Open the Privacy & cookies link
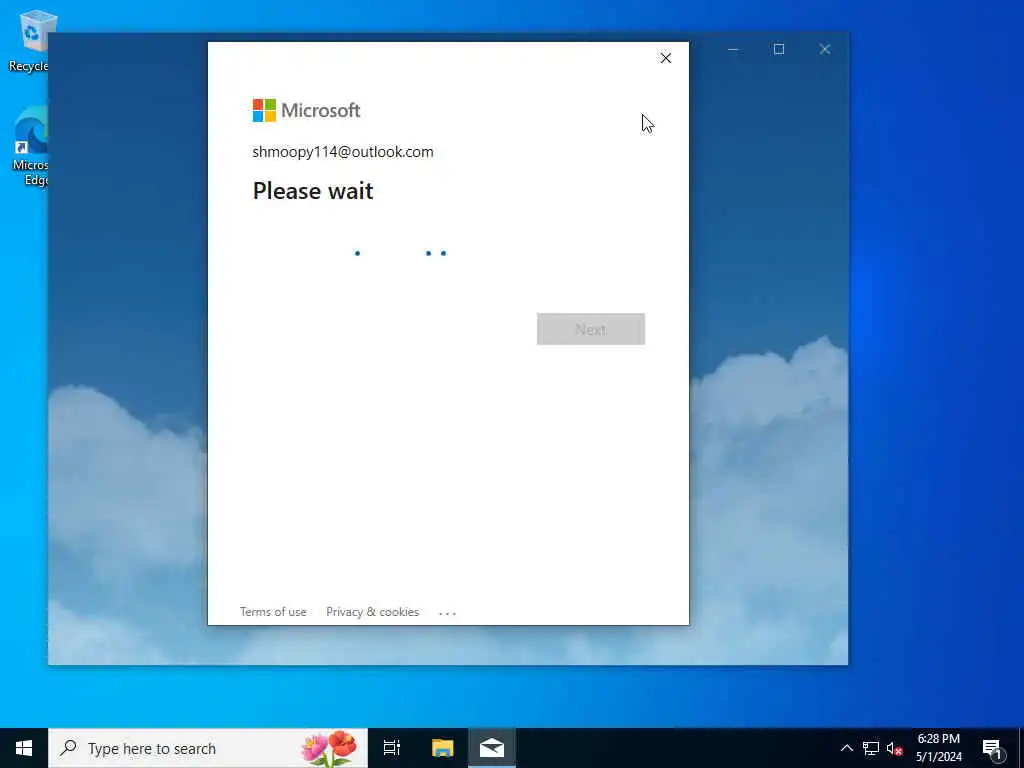Screen dimensions: 1024x768 tap(372, 612)
